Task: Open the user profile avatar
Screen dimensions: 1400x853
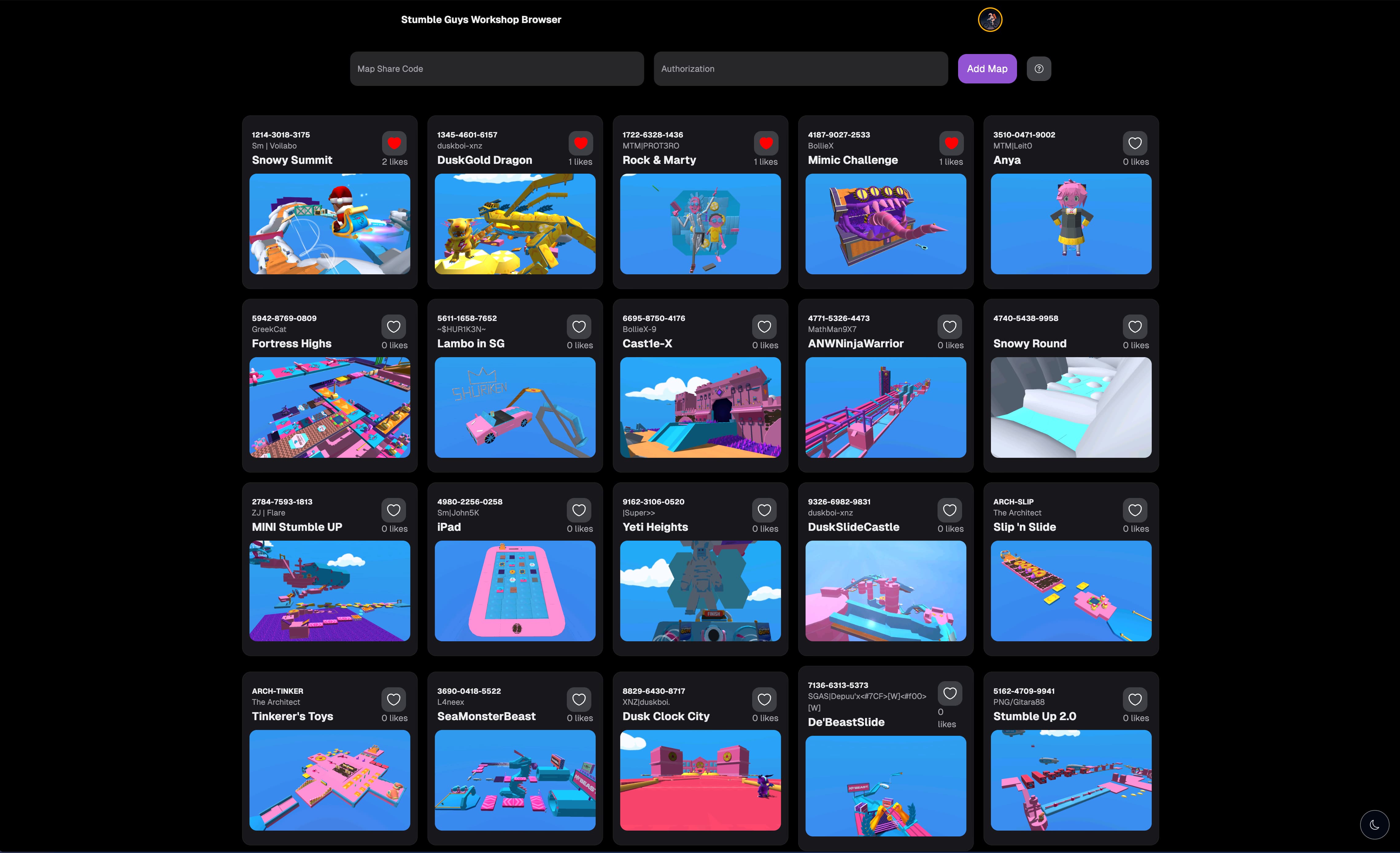Action: tap(990, 20)
